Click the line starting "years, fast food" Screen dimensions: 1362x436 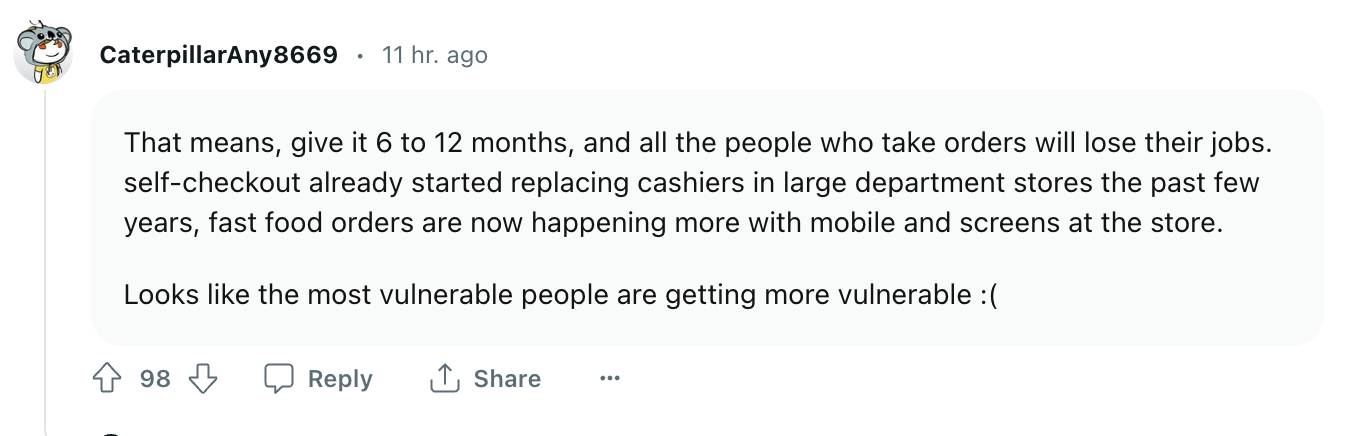click(673, 222)
